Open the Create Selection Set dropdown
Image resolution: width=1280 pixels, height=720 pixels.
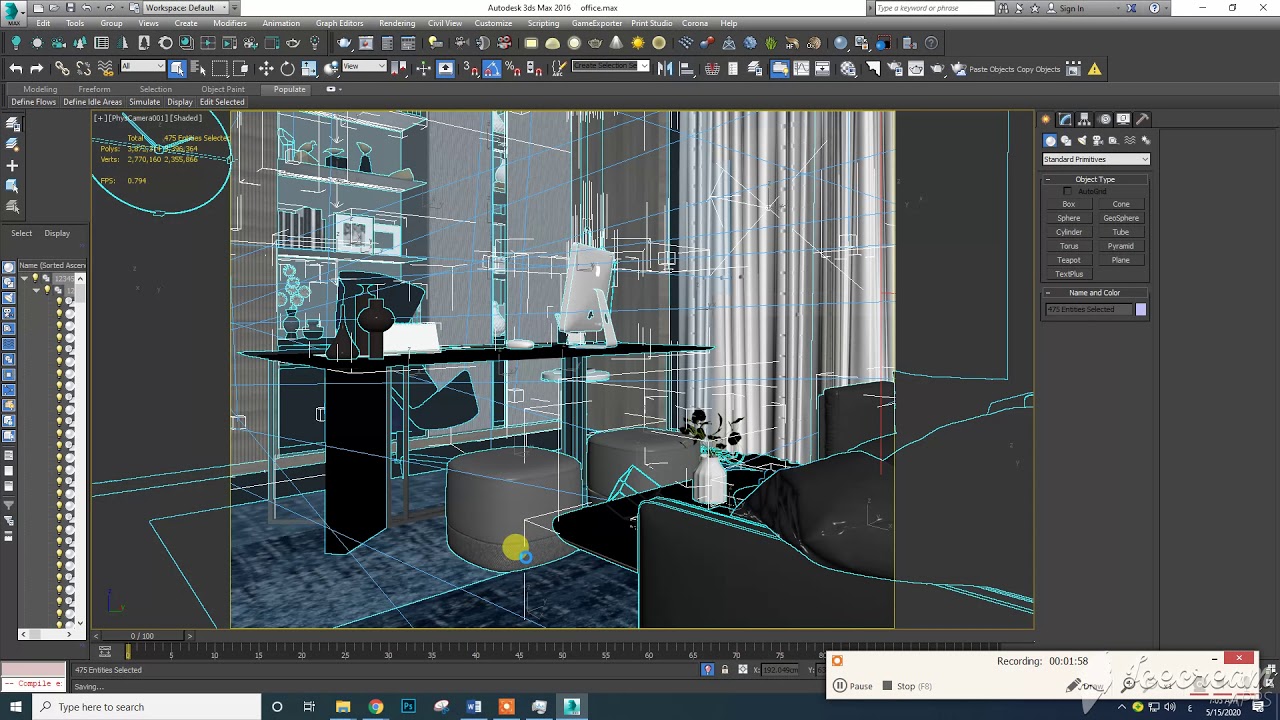[x=610, y=67]
